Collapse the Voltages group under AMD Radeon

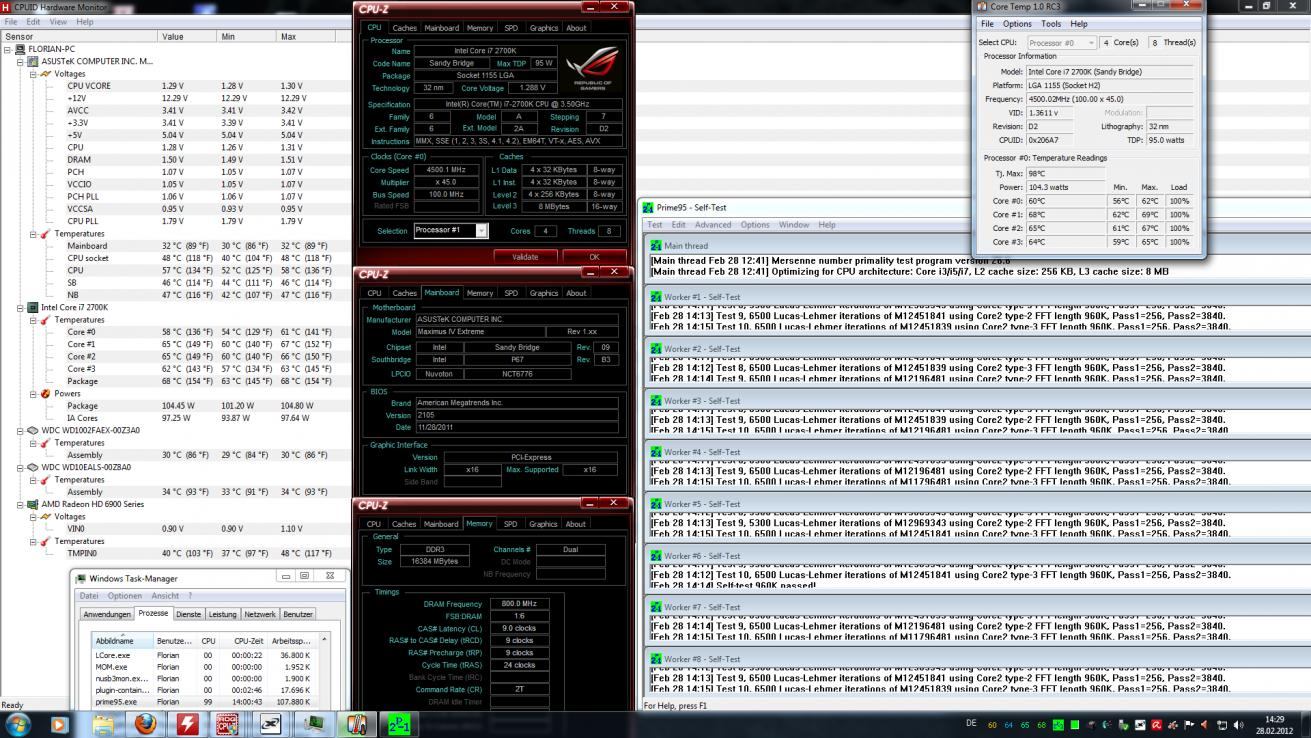click(33, 517)
